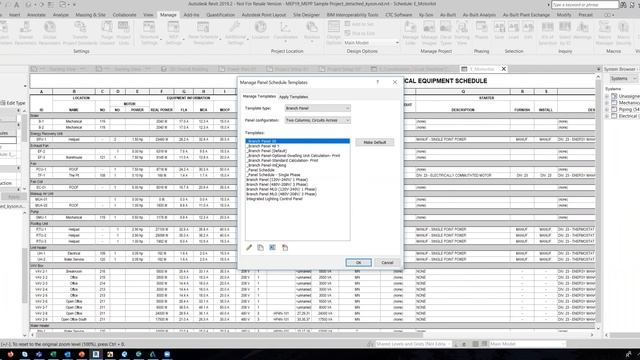
Task: Click OK in the panel schedule templates dialog
Action: (358, 262)
